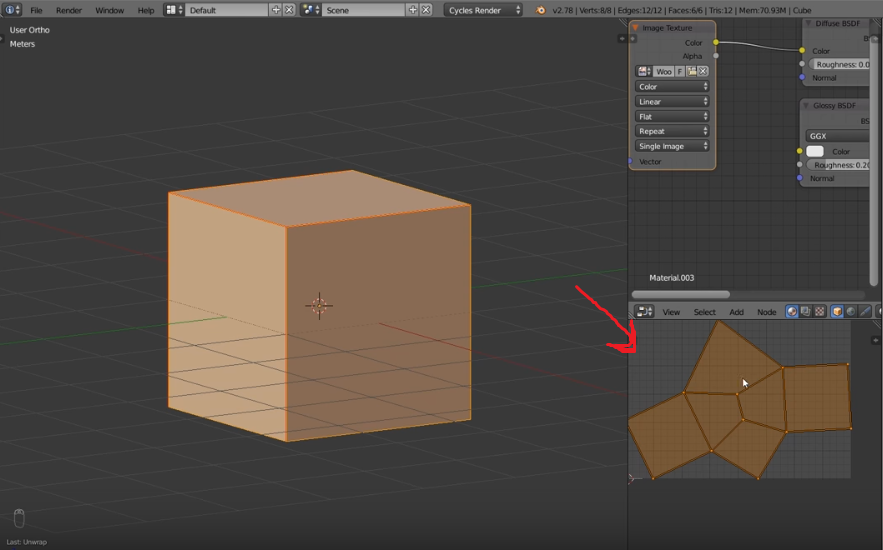Open the GGX distribution dropdown
883x550 pixels.
coord(837,136)
